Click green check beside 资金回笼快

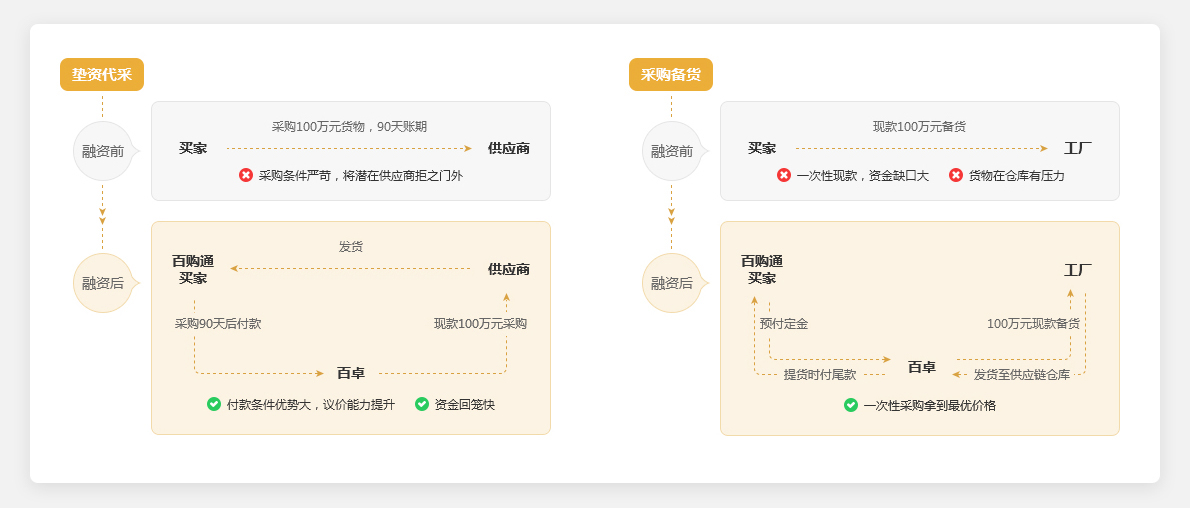[x=422, y=404]
